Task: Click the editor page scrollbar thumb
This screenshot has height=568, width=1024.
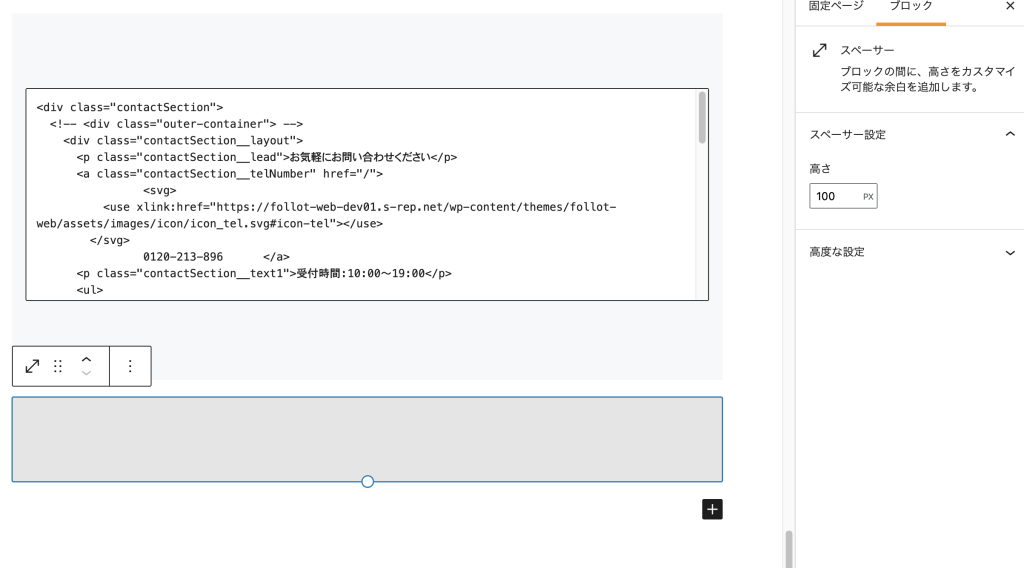Action: [x=788, y=548]
